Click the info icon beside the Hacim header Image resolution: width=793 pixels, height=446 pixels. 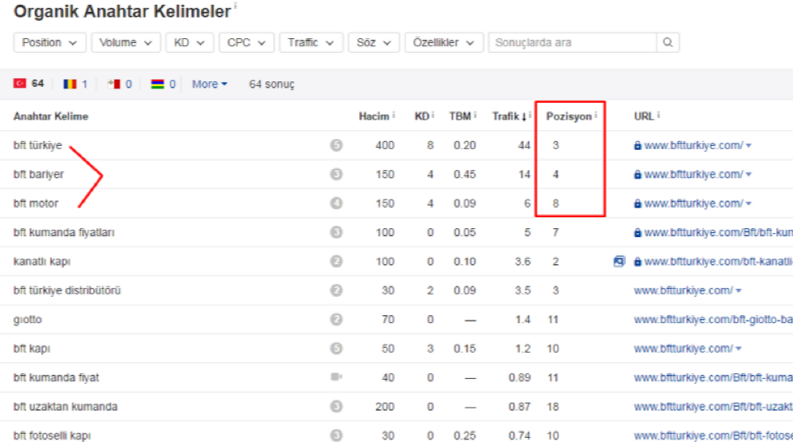click(393, 115)
